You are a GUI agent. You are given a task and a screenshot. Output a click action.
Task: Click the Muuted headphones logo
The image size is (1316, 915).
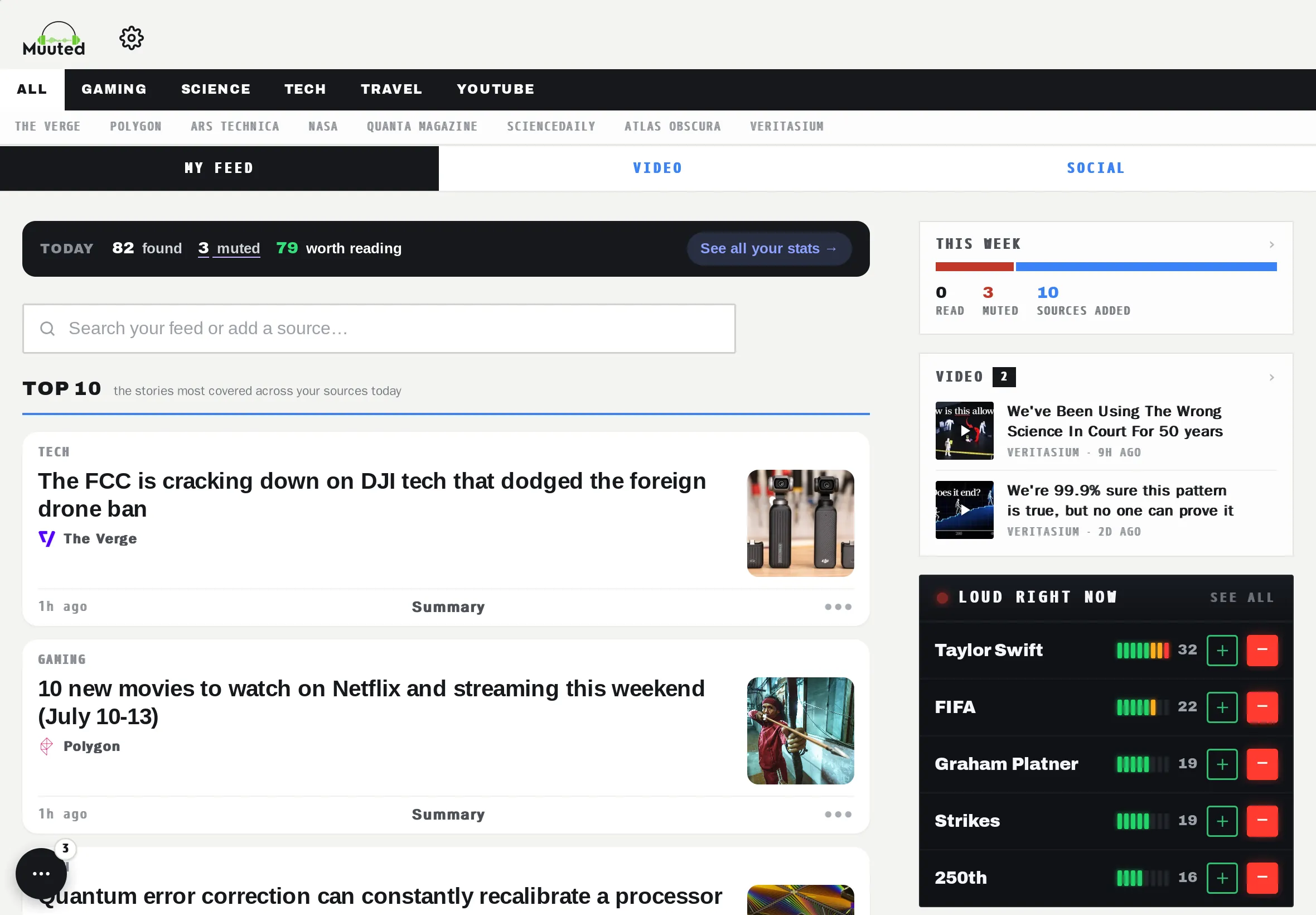[x=54, y=38]
